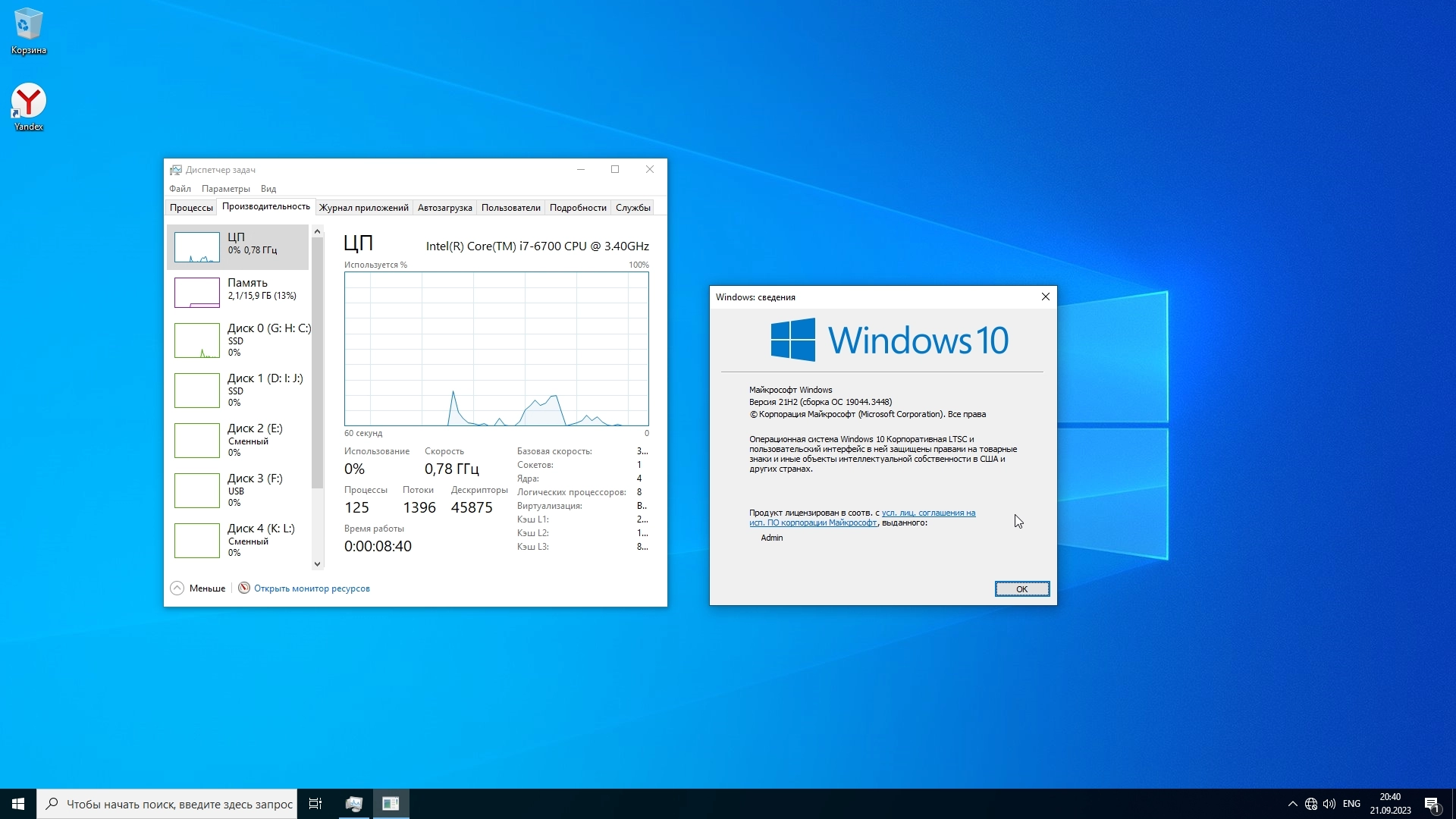Open the Microsoft license agreement link
This screenshot has width=1456, height=819.
coord(928,513)
